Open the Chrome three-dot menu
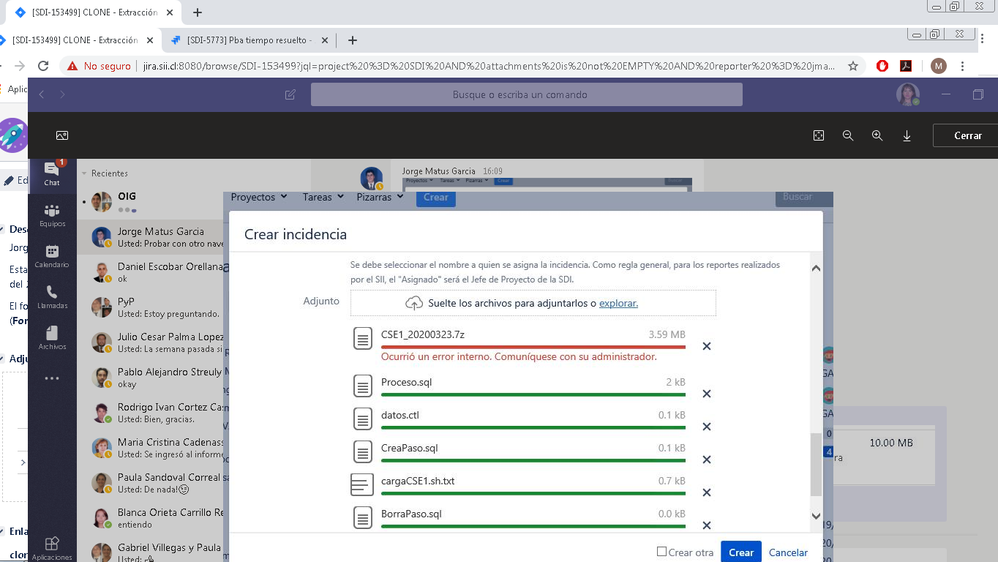The width and height of the screenshot is (998, 562). [x=962, y=66]
